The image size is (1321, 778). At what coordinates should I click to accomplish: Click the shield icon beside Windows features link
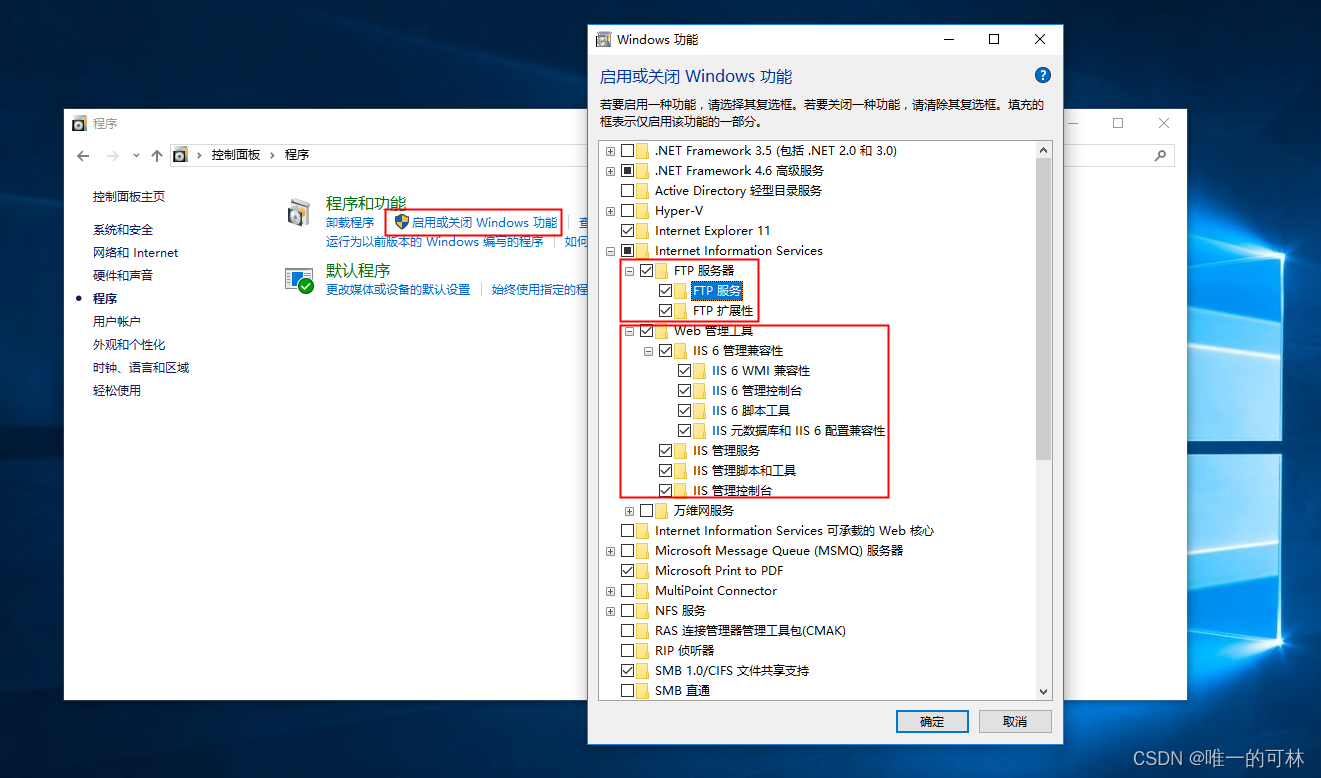[x=402, y=222]
